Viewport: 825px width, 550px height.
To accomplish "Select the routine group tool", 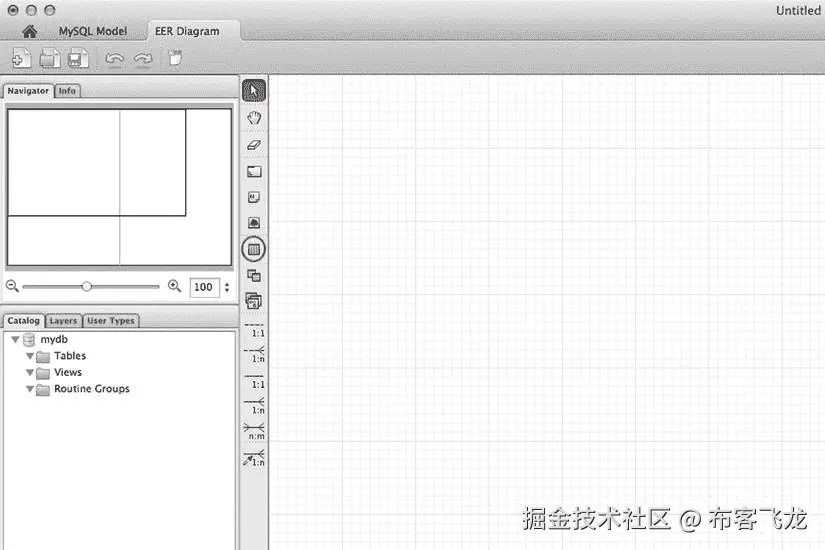I will pos(254,301).
